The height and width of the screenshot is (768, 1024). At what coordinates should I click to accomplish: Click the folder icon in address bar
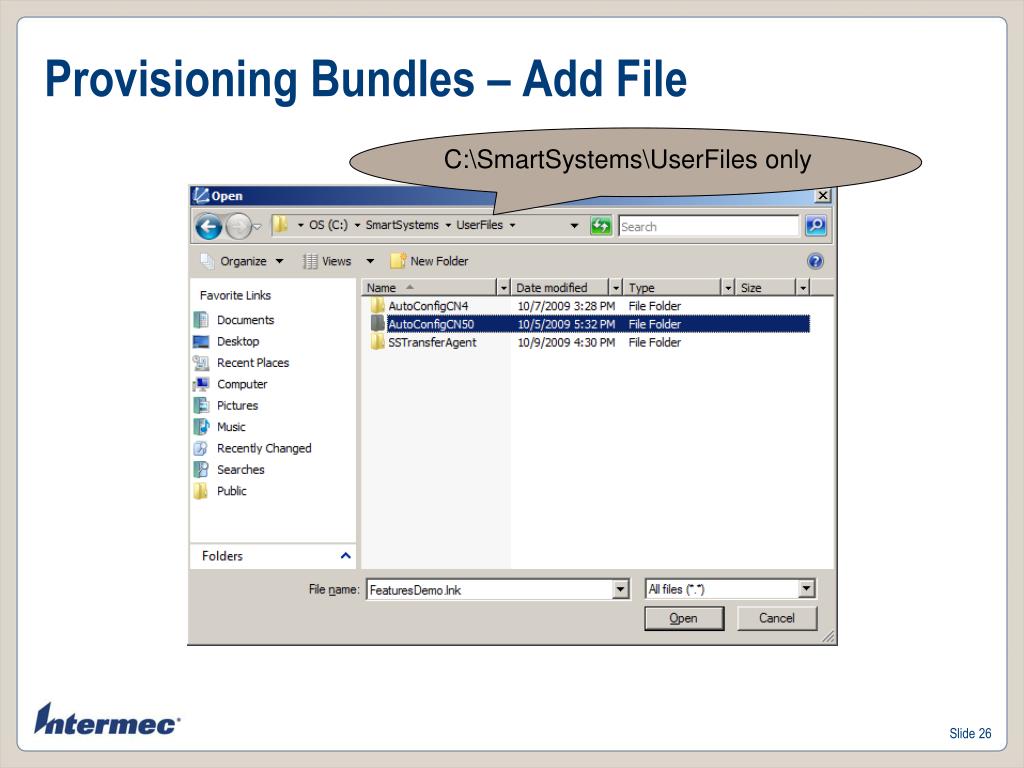280,225
